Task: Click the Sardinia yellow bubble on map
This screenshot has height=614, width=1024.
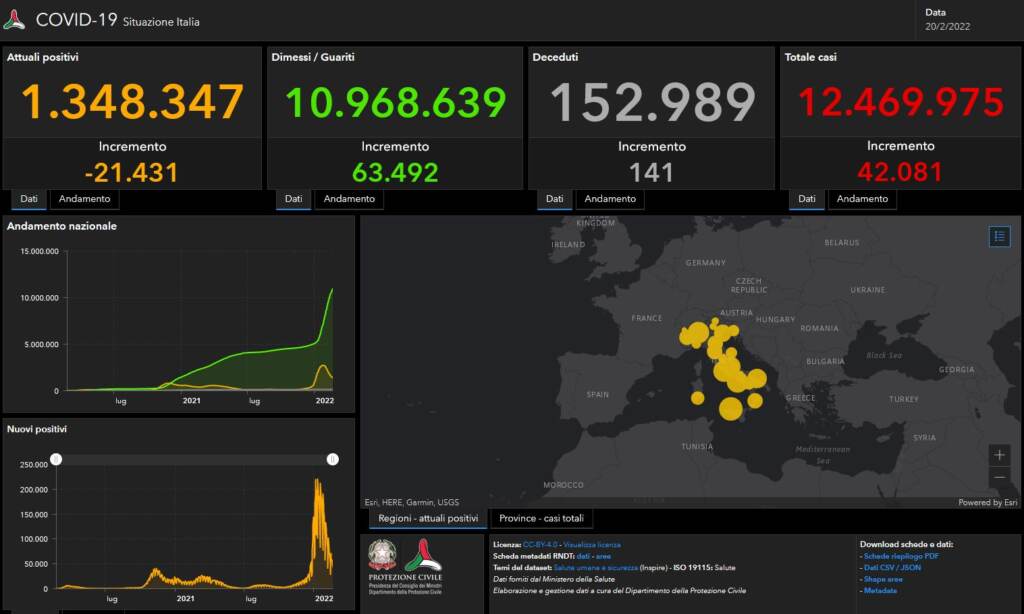Action: tap(697, 398)
